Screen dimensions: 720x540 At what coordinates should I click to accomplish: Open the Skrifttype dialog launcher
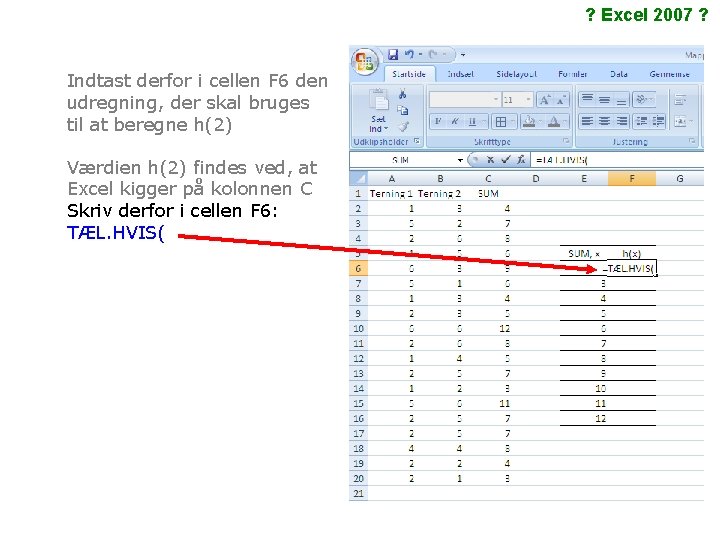566,141
